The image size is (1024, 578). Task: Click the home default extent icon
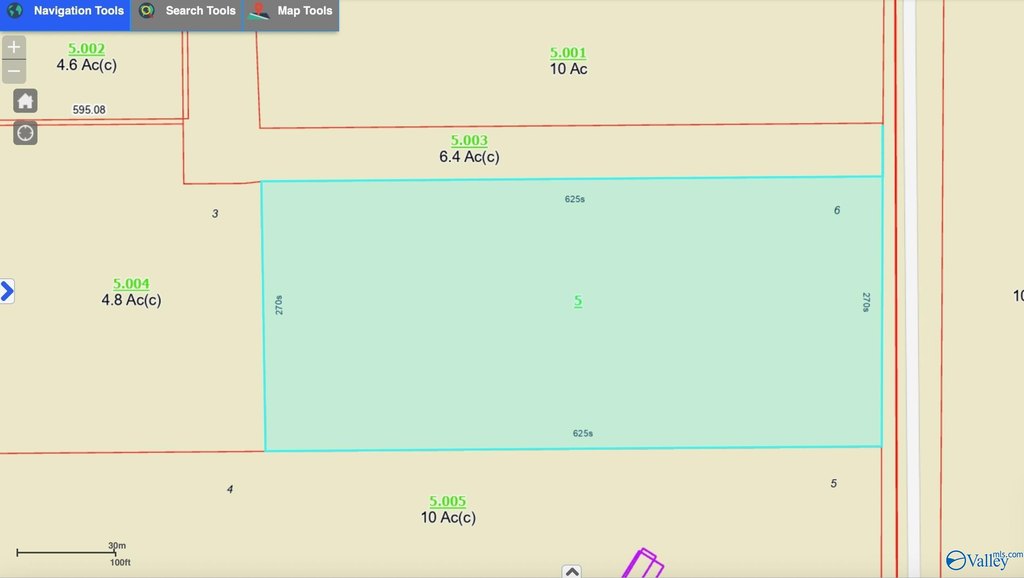[25, 101]
